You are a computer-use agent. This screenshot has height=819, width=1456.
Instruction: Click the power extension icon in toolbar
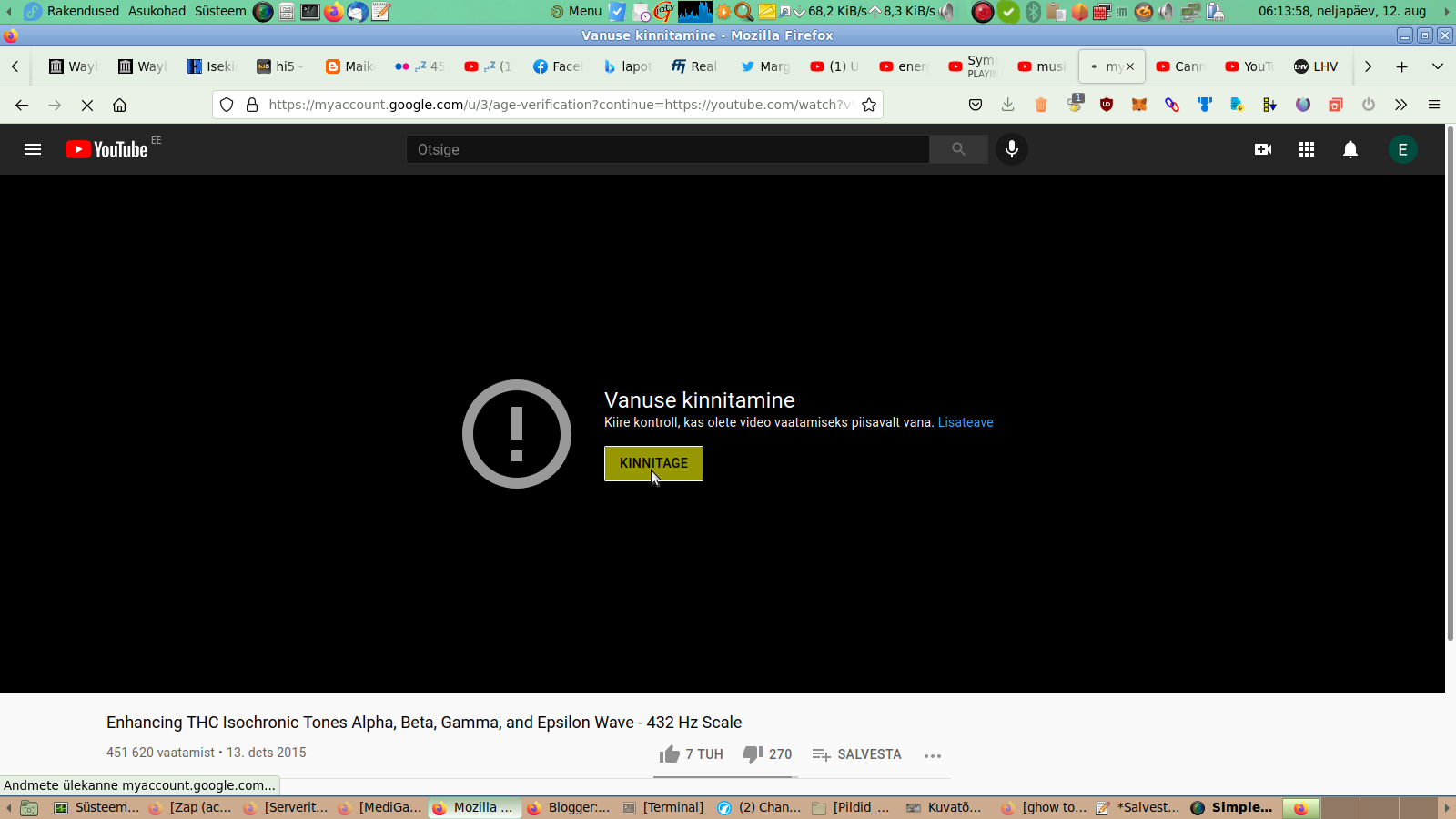point(1369,105)
